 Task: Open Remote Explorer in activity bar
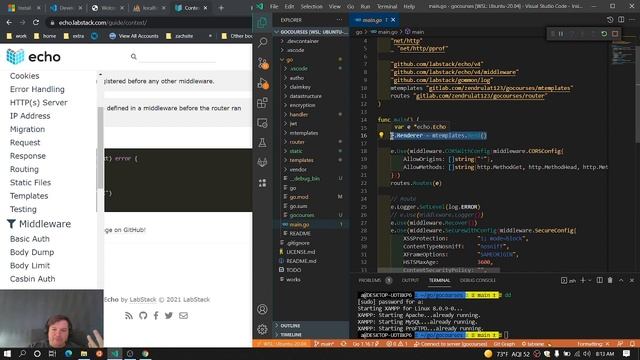pos(262,123)
